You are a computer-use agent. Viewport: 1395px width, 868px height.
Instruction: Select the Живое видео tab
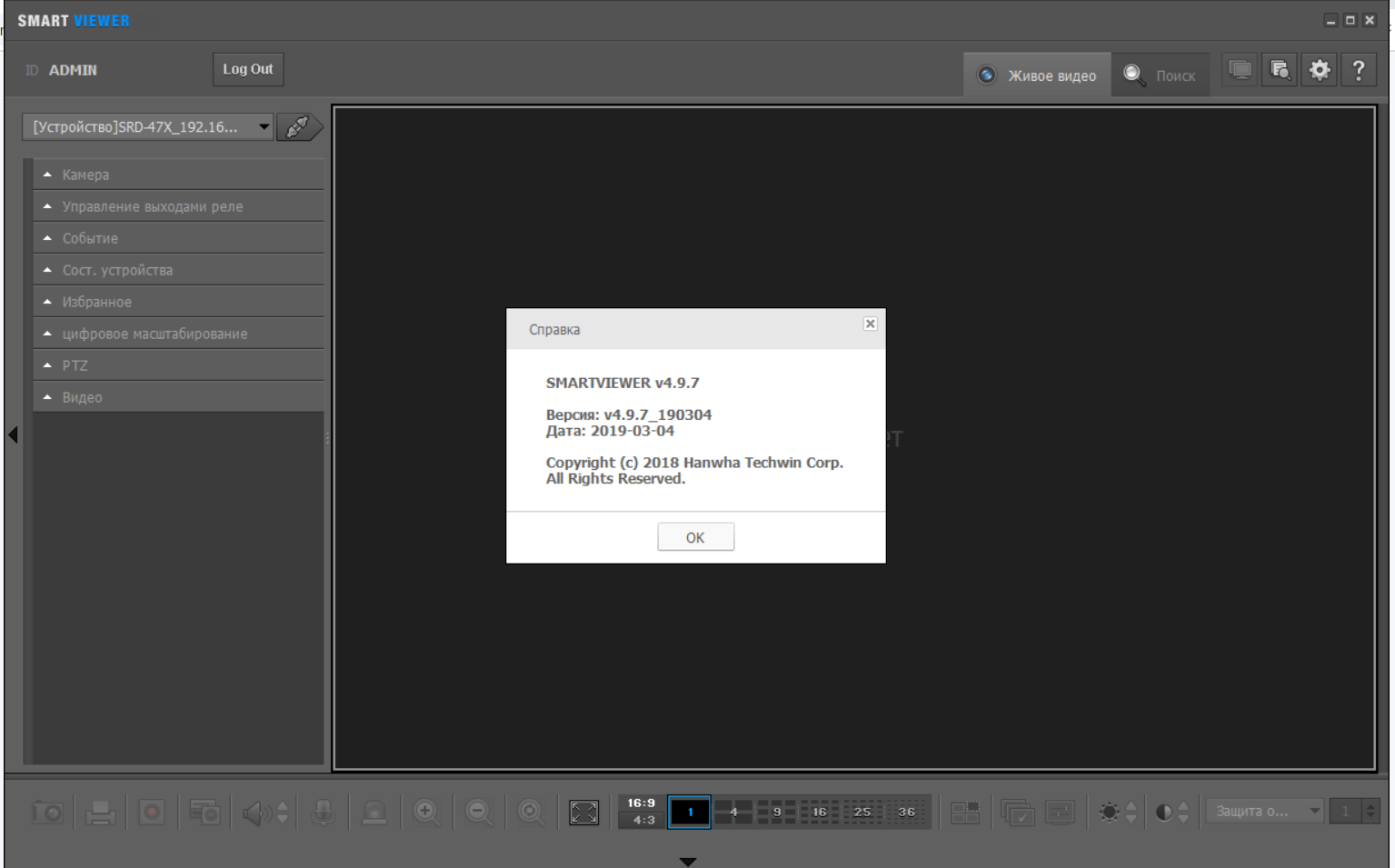tap(1037, 75)
